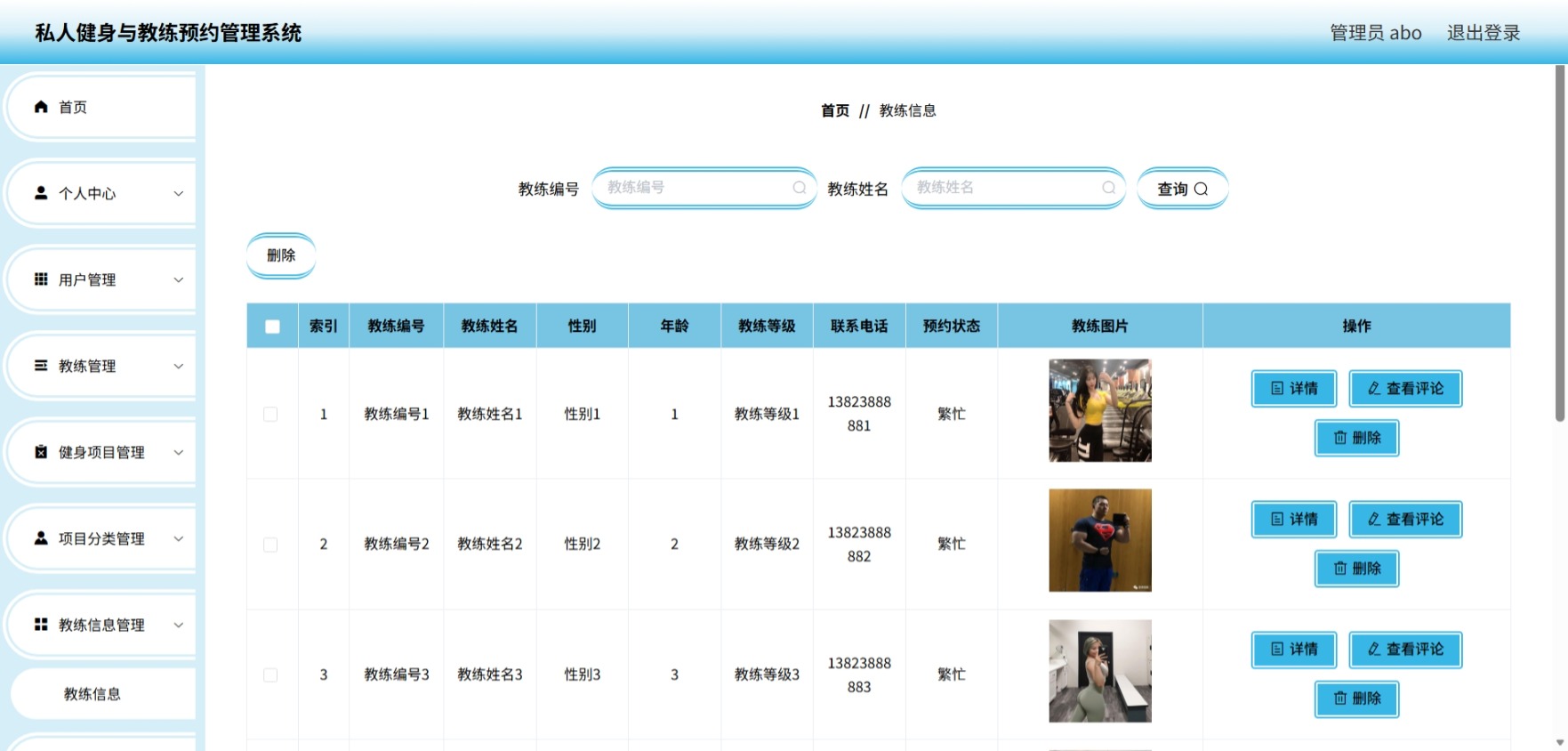Click trash icon on row 1 删除
The height and width of the screenshot is (751, 1568).
coord(1340,438)
